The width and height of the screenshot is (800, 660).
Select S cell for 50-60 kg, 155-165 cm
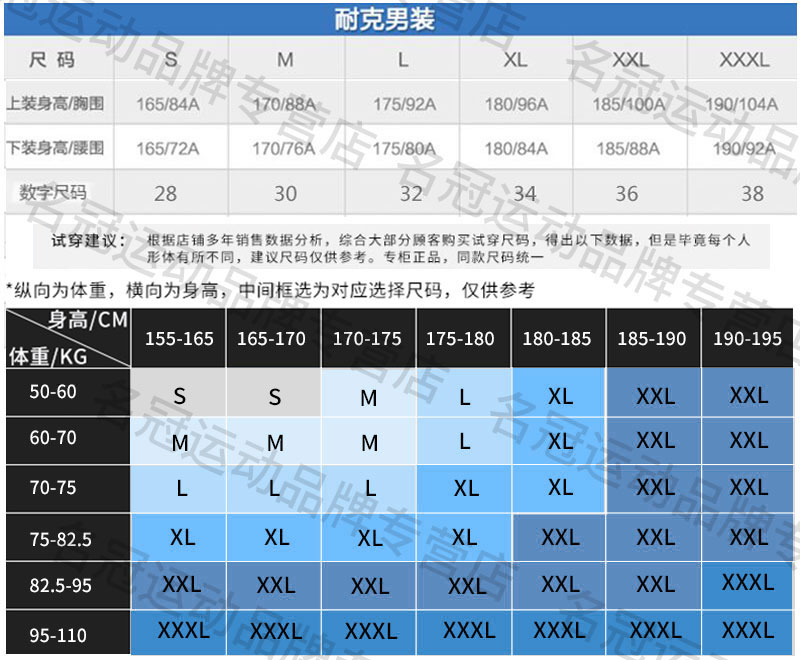(179, 393)
